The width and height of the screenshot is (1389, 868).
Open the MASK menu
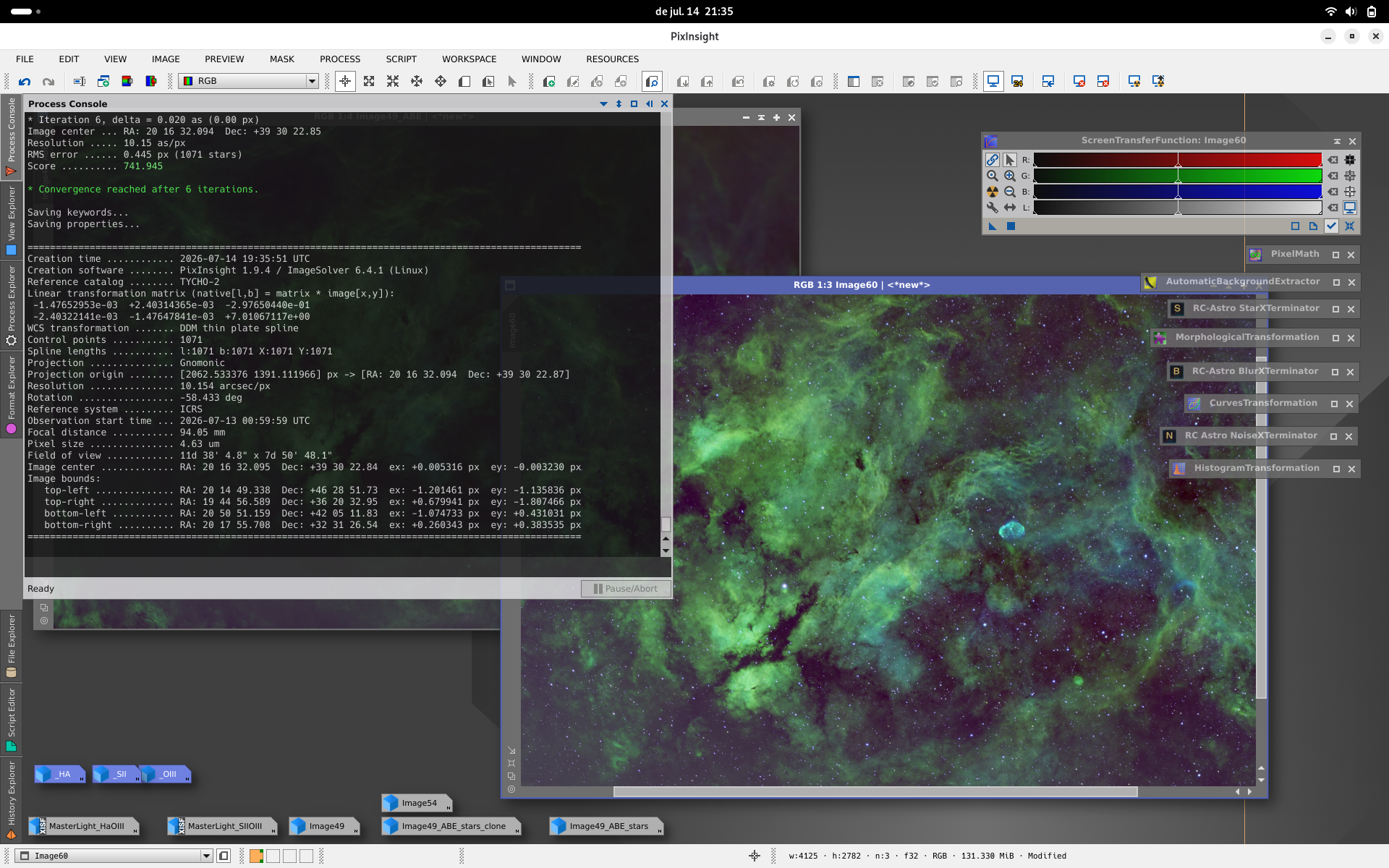pyautogui.click(x=282, y=59)
